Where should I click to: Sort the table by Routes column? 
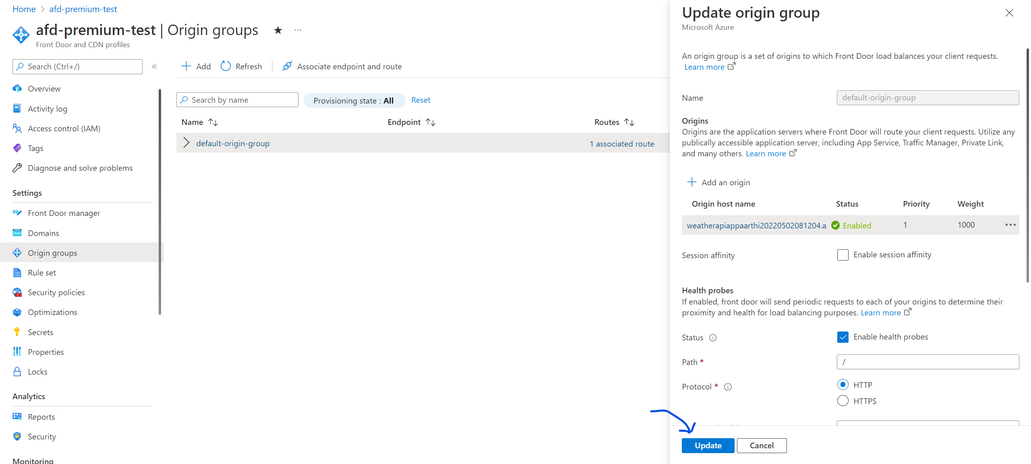click(614, 122)
